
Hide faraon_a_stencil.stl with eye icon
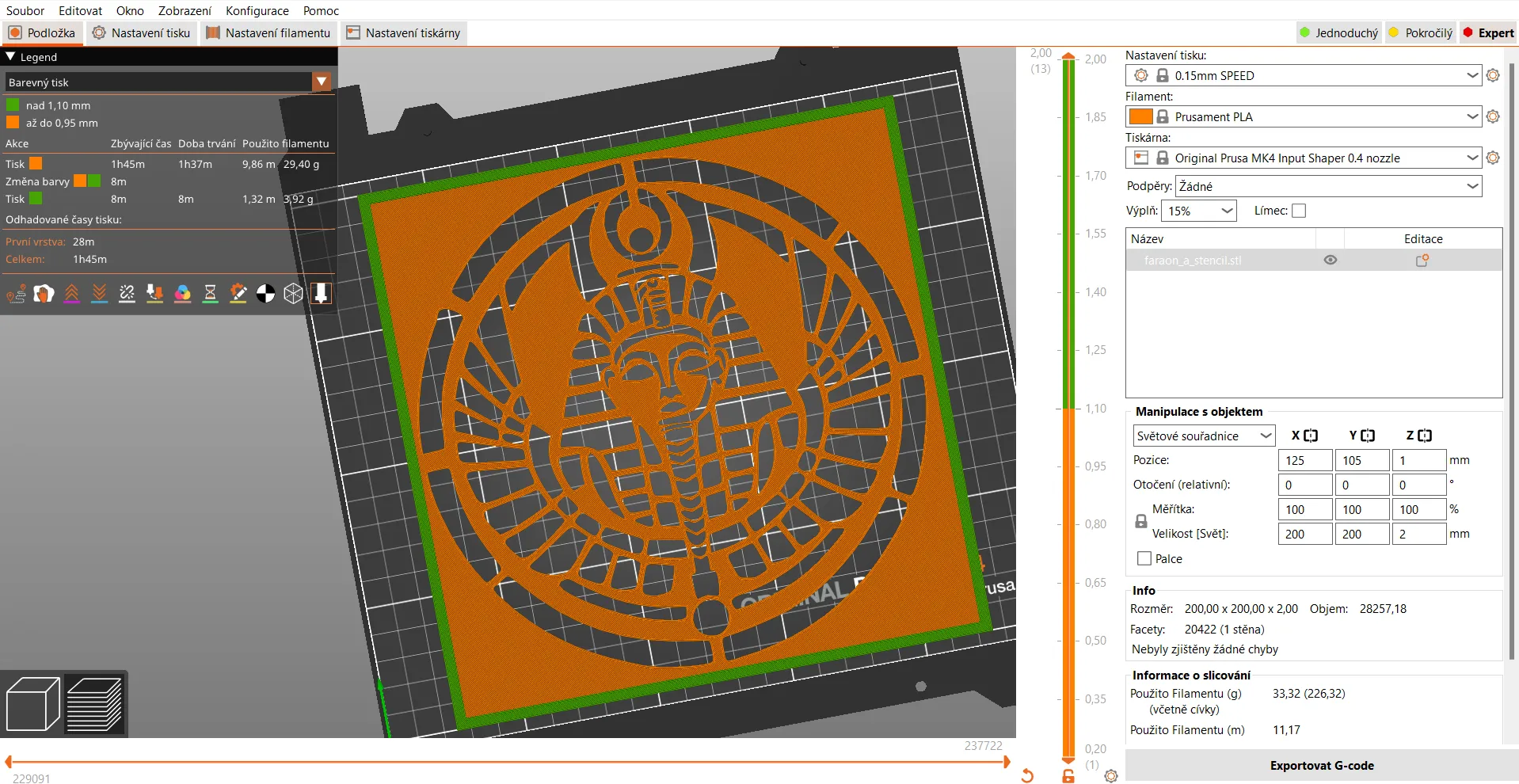pyautogui.click(x=1331, y=261)
